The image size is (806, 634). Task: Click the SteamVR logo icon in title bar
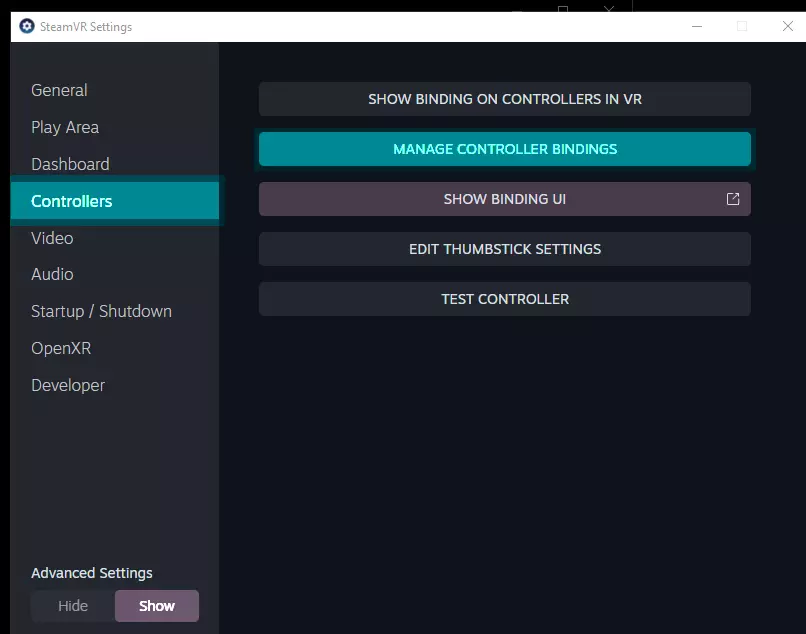[27, 26]
